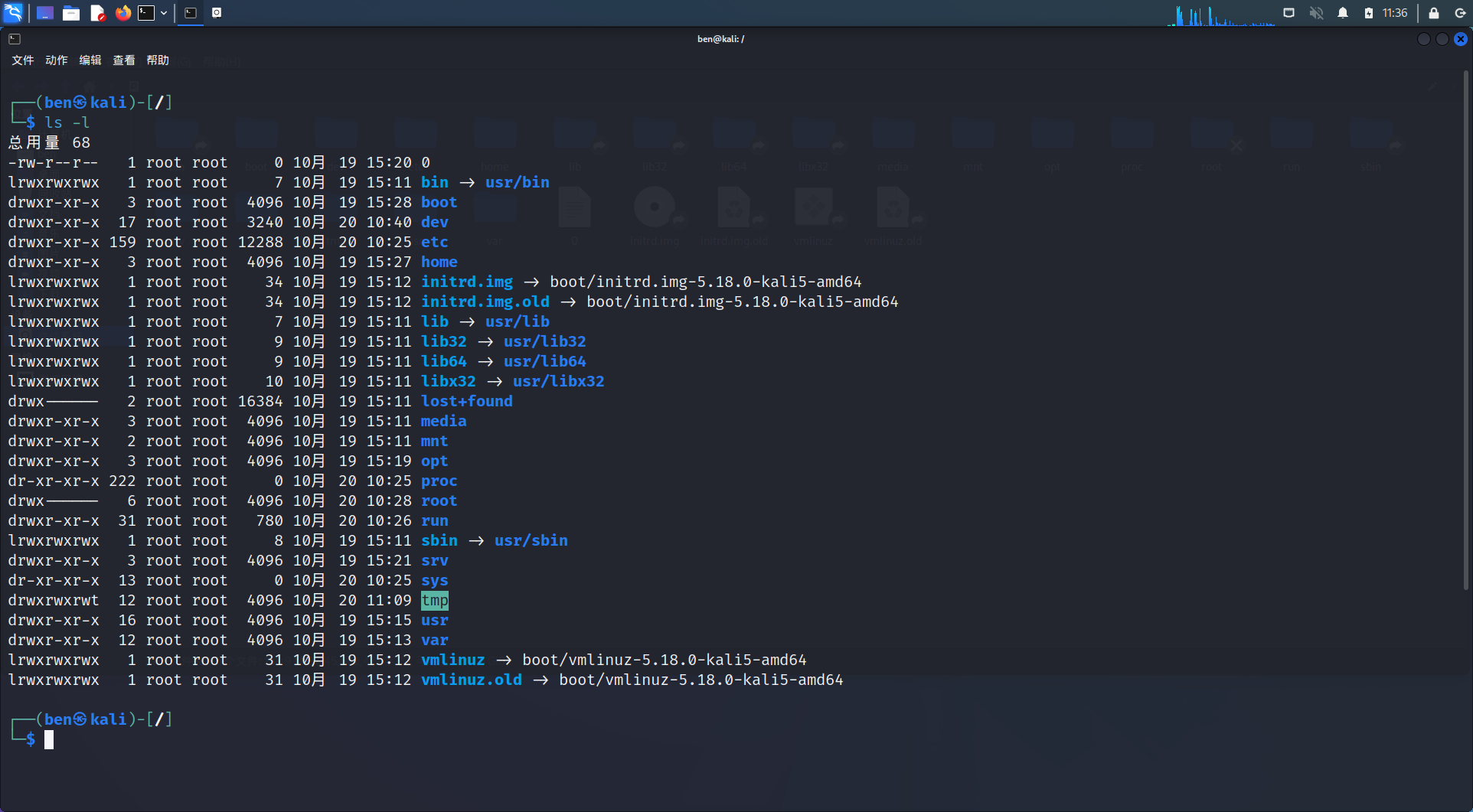Click the 'opt' directory name
The width and height of the screenshot is (1473, 812).
(x=435, y=461)
